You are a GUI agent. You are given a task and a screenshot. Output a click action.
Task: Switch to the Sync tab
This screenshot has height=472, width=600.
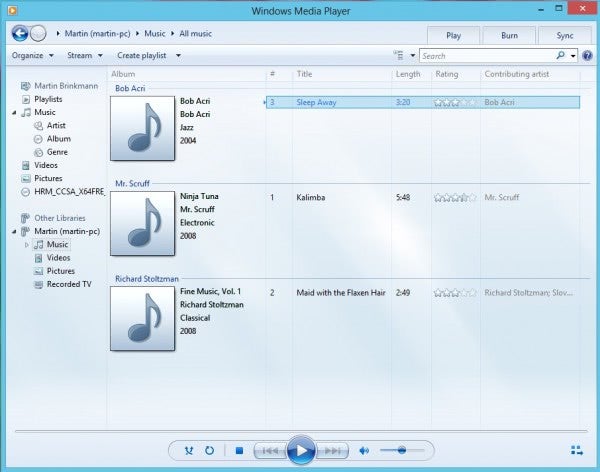(565, 36)
